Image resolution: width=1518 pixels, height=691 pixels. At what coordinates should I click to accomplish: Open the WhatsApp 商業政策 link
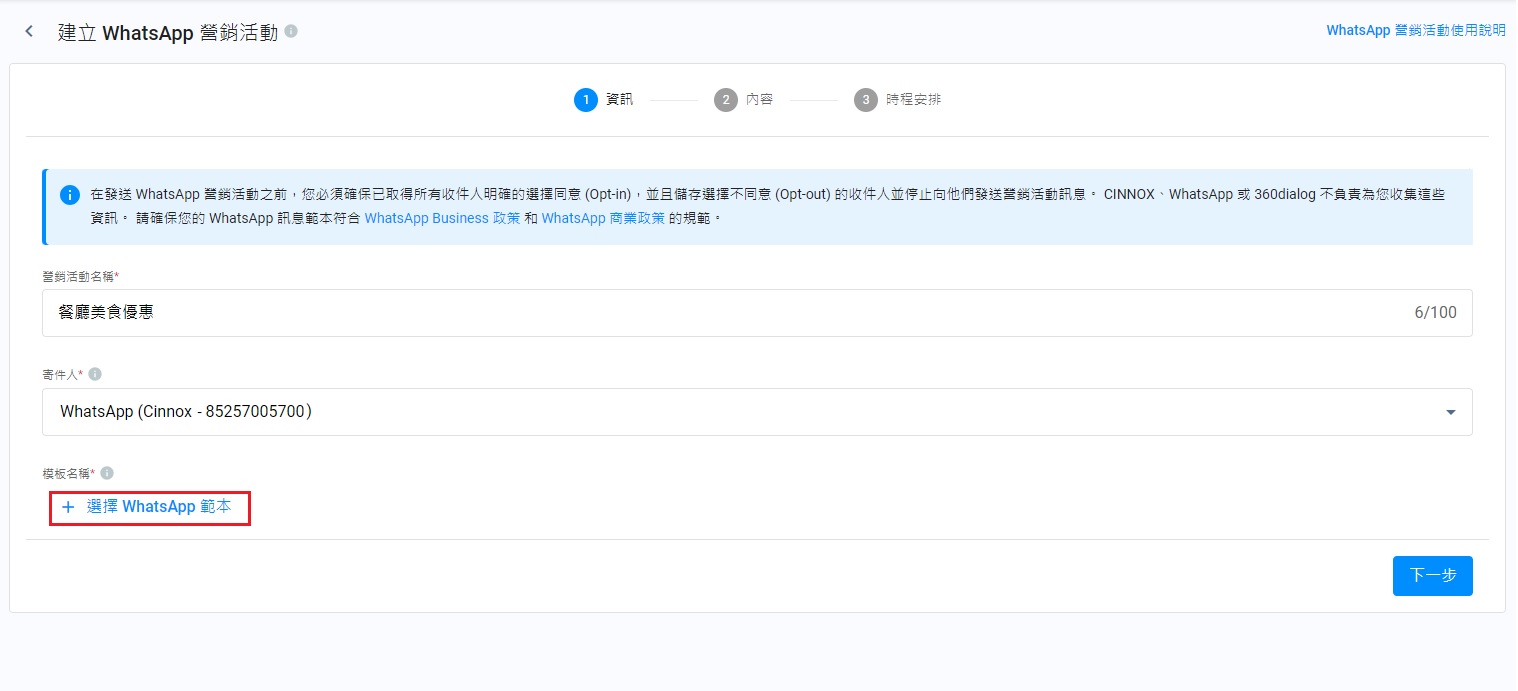(603, 218)
